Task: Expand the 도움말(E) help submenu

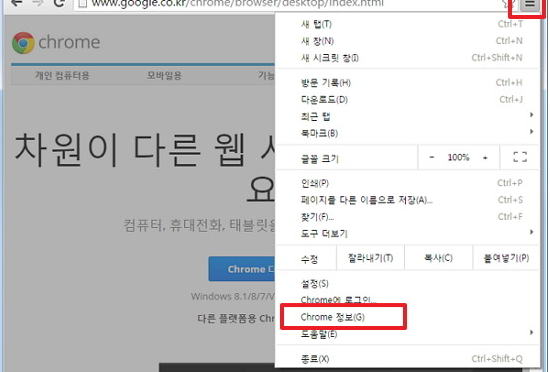Action: (408, 334)
